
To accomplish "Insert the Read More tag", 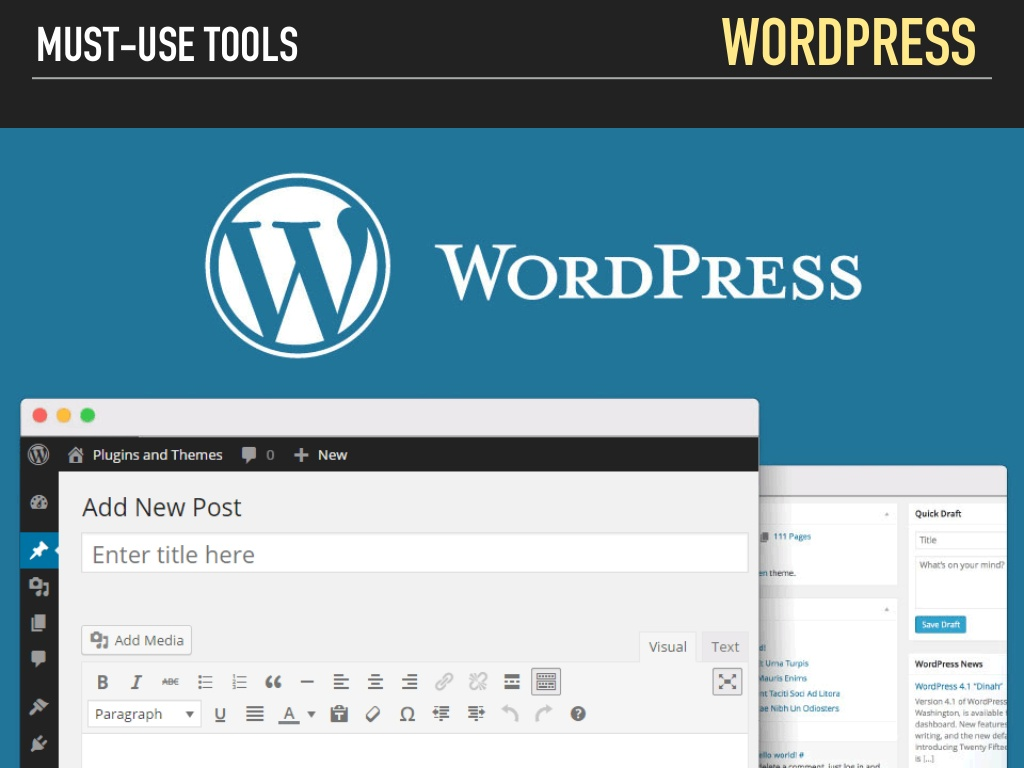I will click(x=512, y=682).
